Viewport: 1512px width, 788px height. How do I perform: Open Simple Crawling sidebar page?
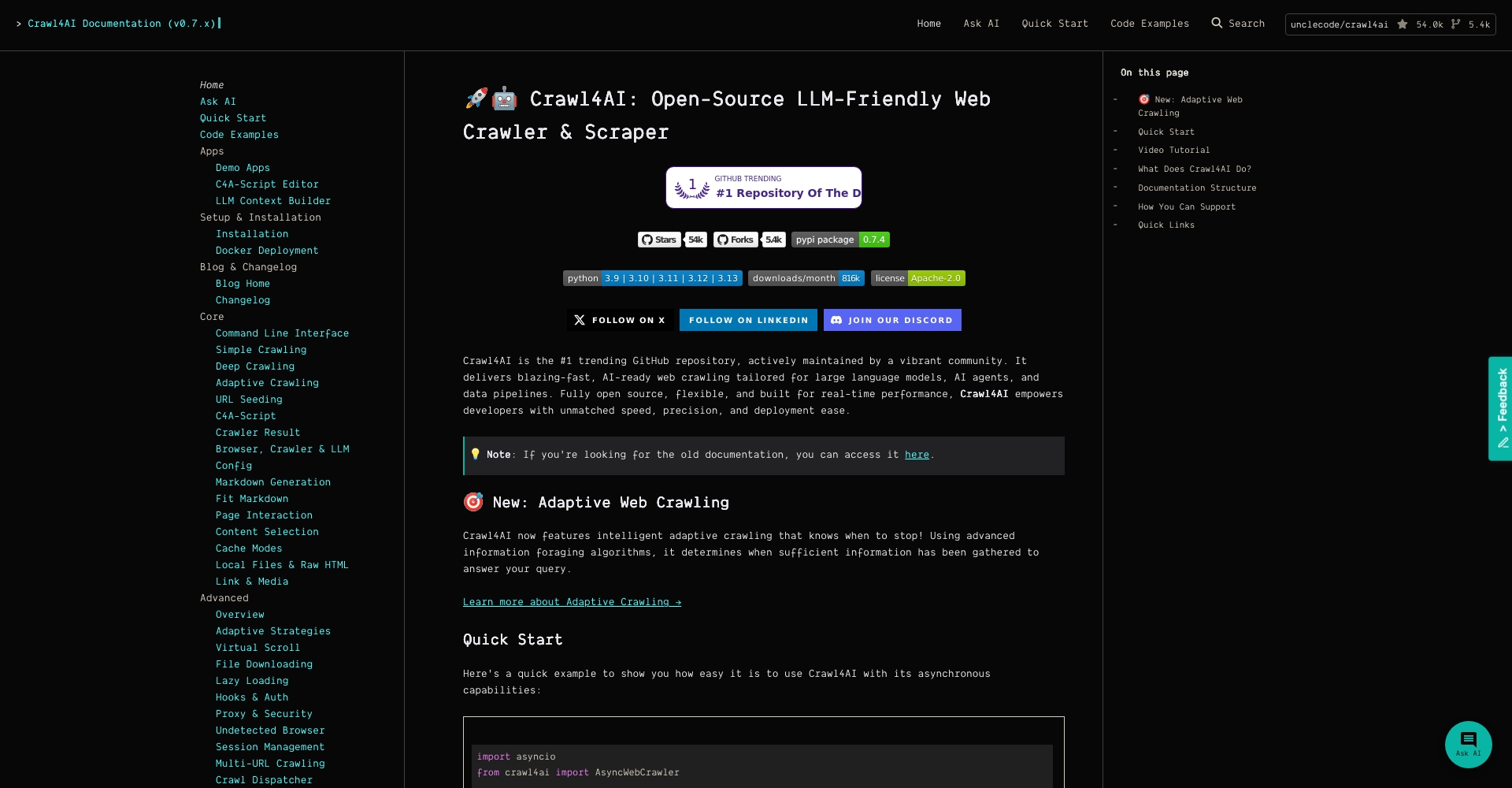[261, 350]
